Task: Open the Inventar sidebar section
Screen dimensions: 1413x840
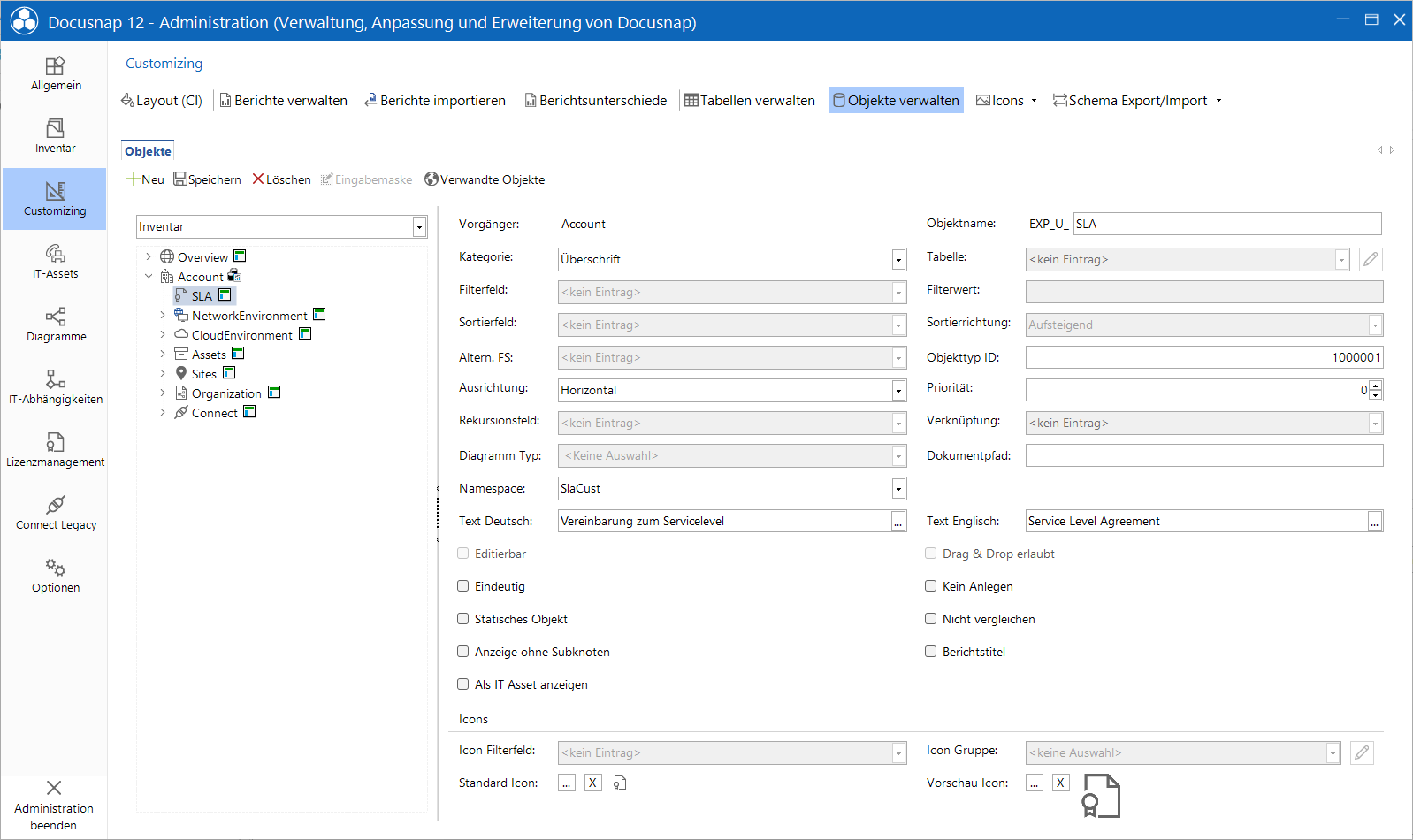Action: [56, 136]
